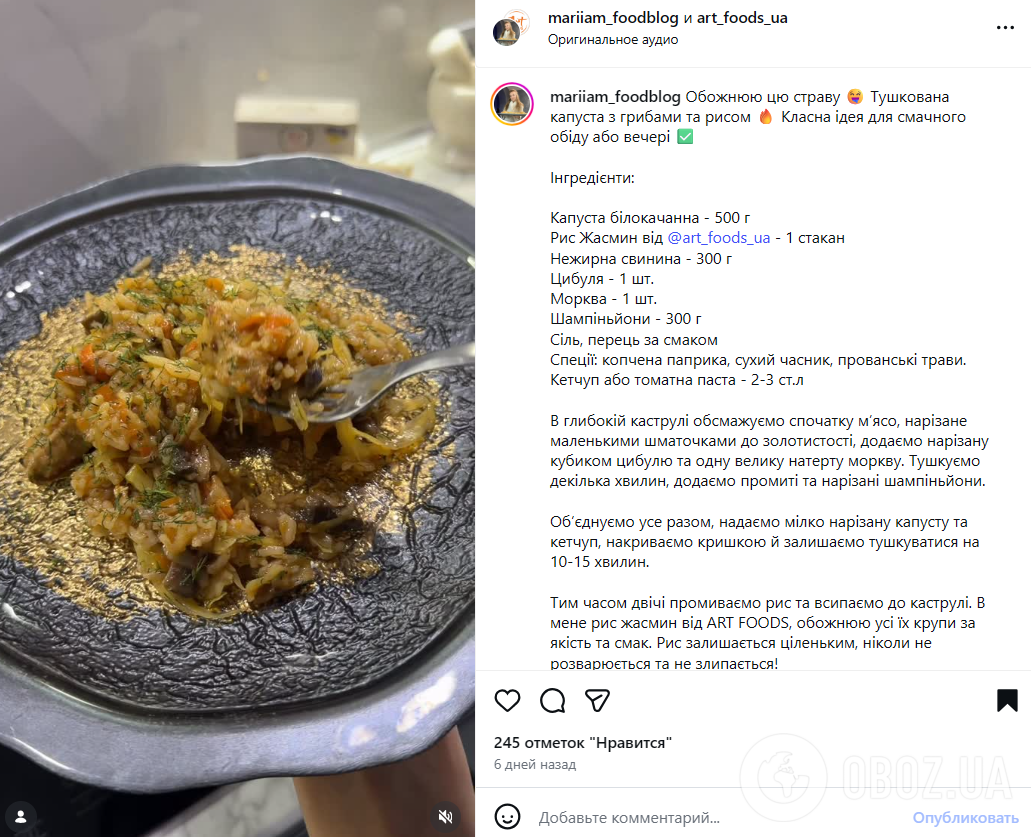Viewport: 1031px width, 837px height.
Task: Unmute the video sound
Action: pos(447,815)
